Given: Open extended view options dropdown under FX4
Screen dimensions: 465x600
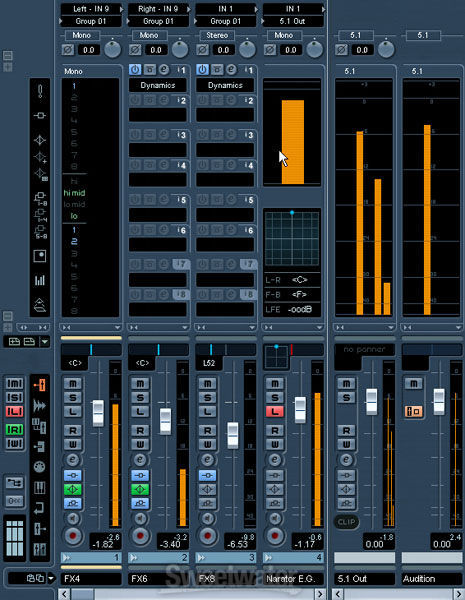Looking at the screenshot, I should (117, 328).
